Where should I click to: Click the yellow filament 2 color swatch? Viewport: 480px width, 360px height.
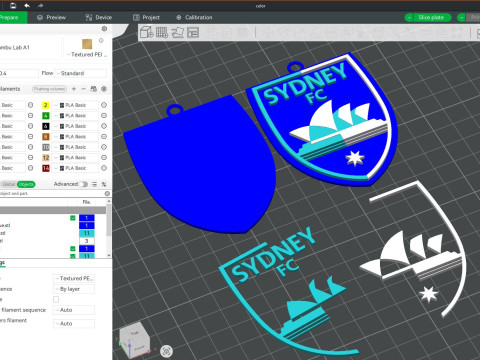point(46,105)
